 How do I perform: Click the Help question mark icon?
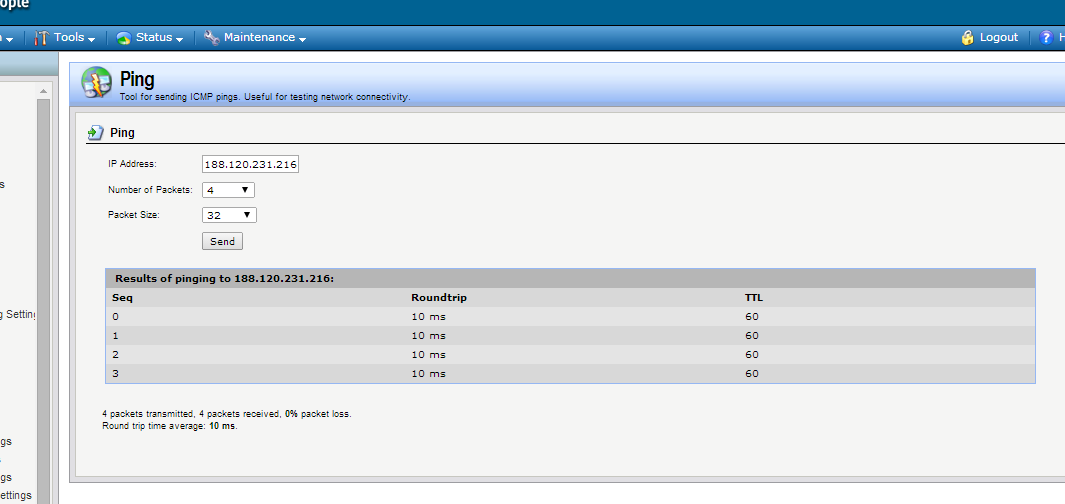tap(1046, 38)
